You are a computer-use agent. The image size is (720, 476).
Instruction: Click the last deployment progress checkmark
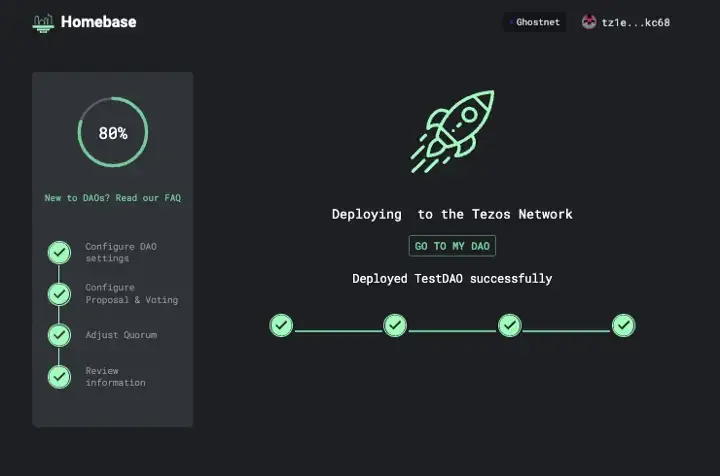coord(623,325)
